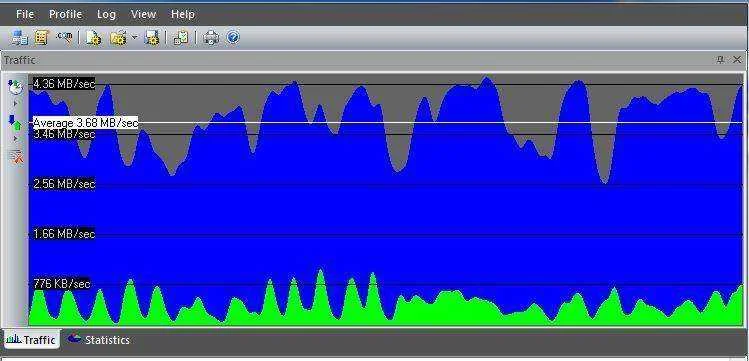Click the network computers toolbar icon
The height and width of the screenshot is (361, 749).
(20, 37)
